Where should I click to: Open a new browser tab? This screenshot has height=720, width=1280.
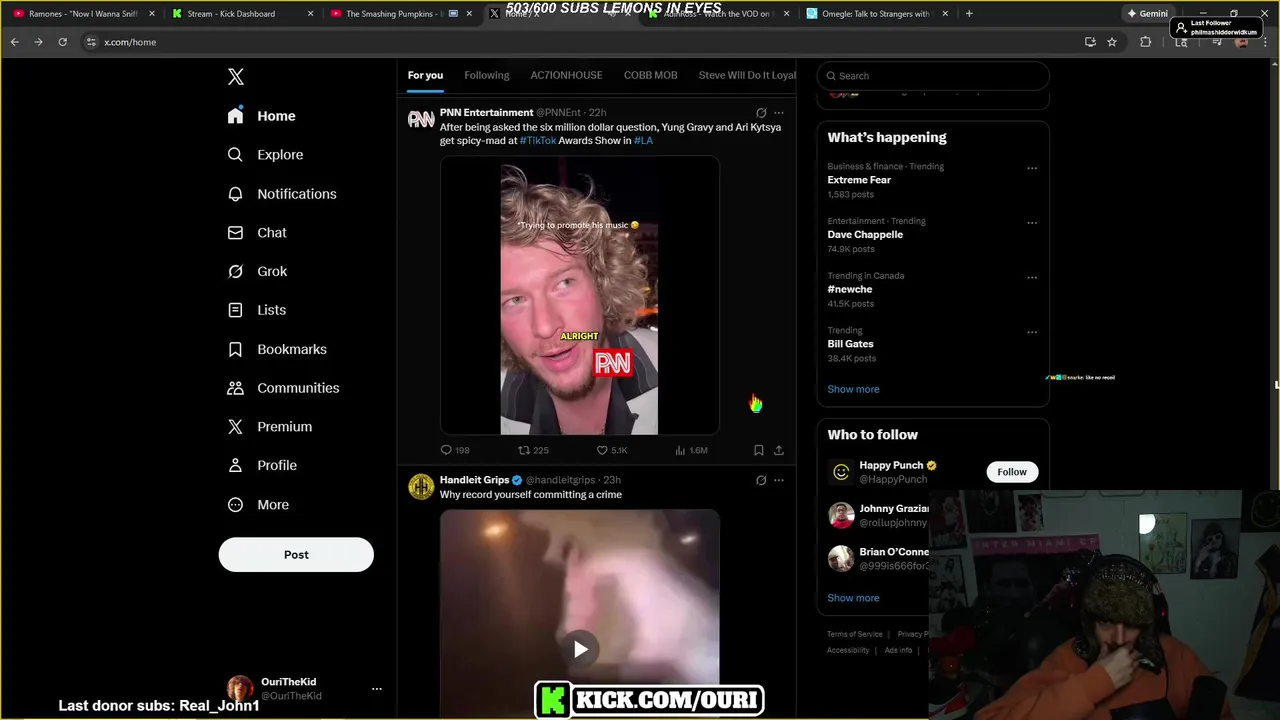pos(968,14)
